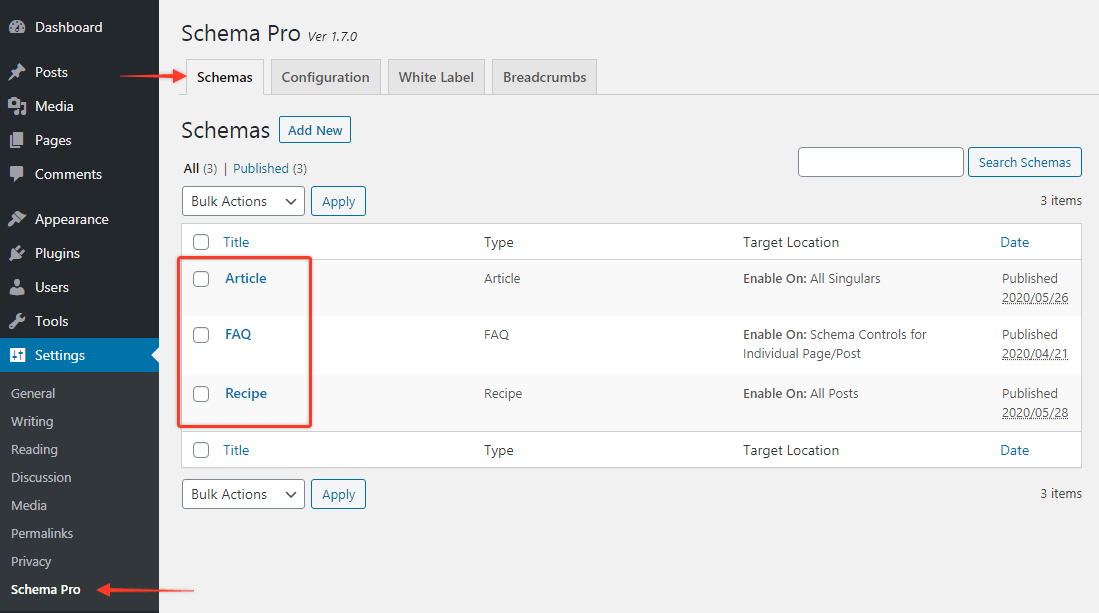The width and height of the screenshot is (1099, 613).
Task: Open the Breadcrumbs tab
Action: point(543,76)
